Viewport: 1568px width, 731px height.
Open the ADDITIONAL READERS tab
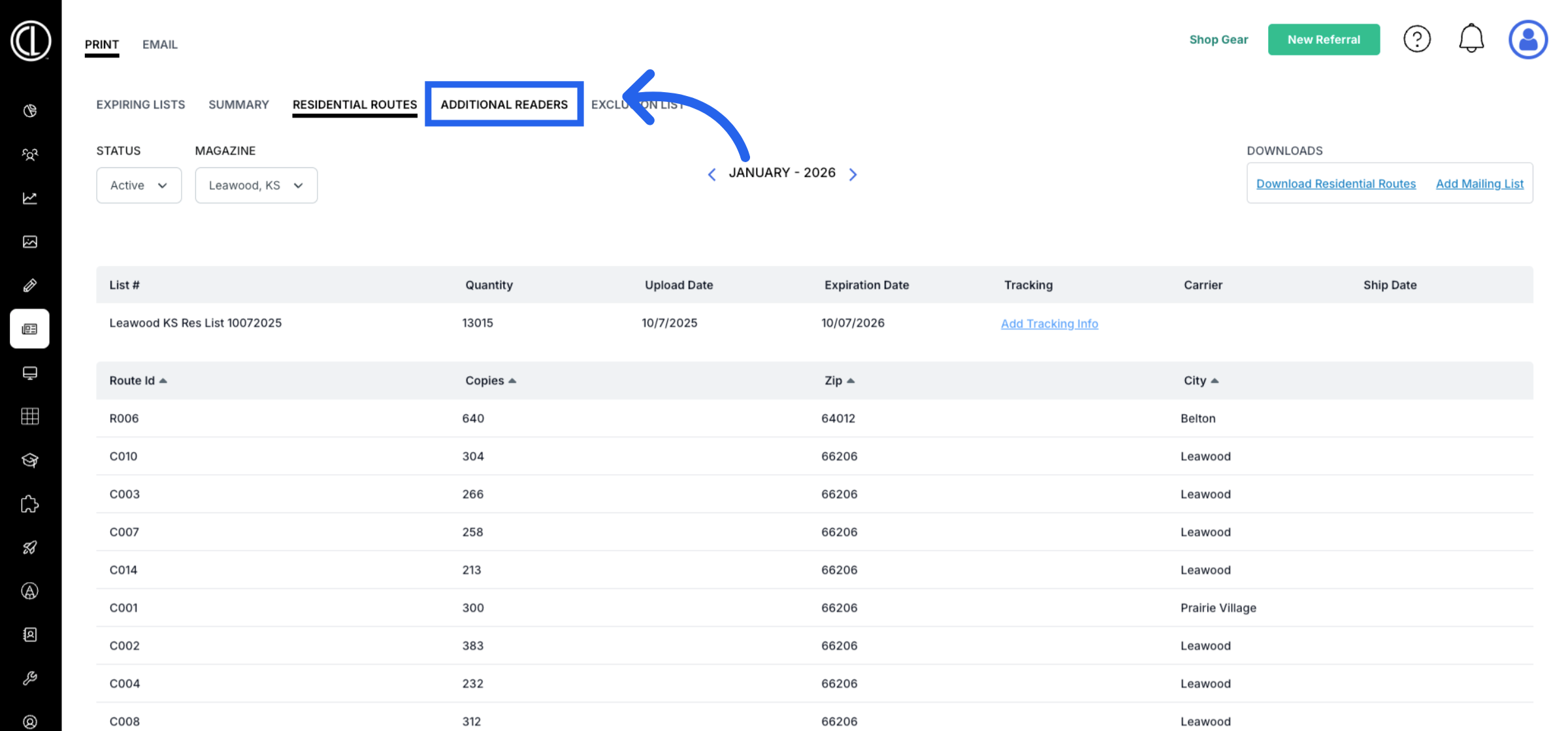pos(504,104)
